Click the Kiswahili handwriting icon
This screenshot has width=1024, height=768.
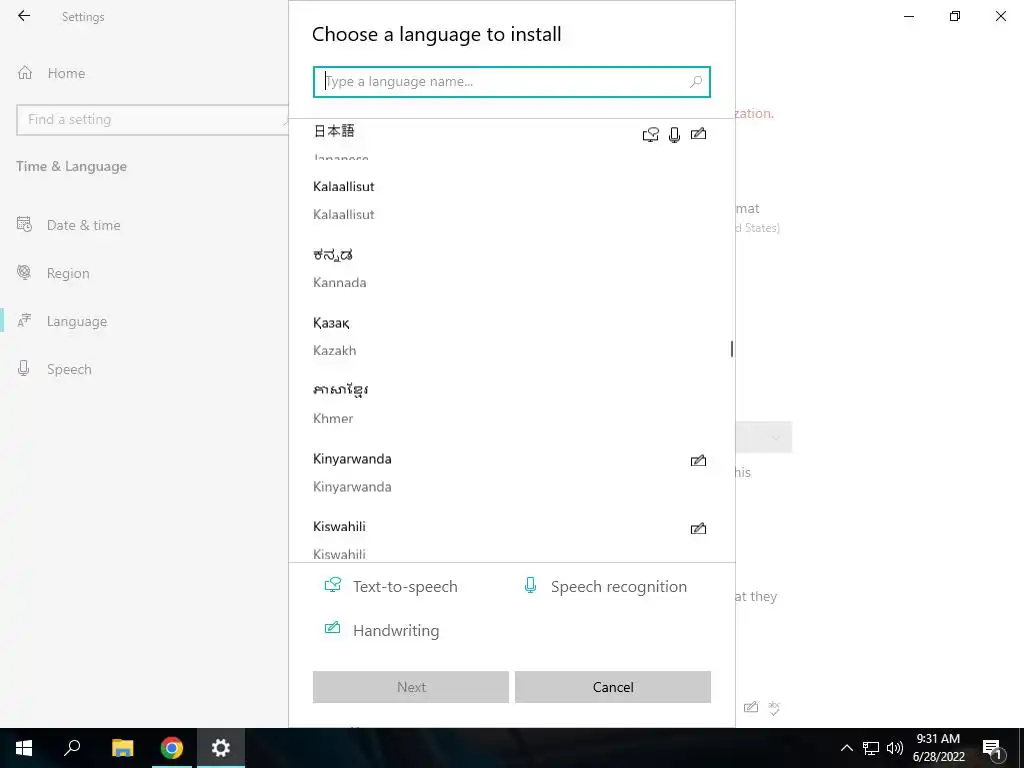pyautogui.click(x=698, y=528)
